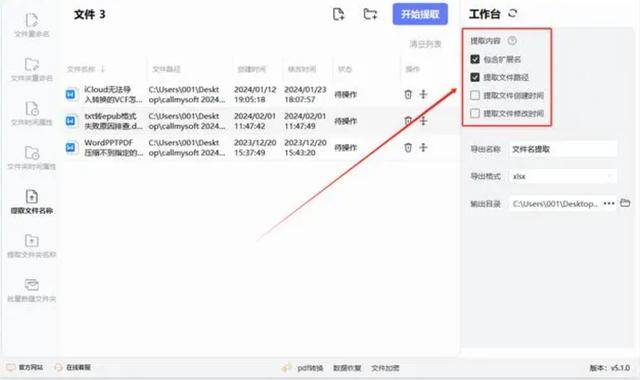The height and width of the screenshot is (380, 640).
Task: Refresh the 工作台 panel
Action: click(x=513, y=13)
